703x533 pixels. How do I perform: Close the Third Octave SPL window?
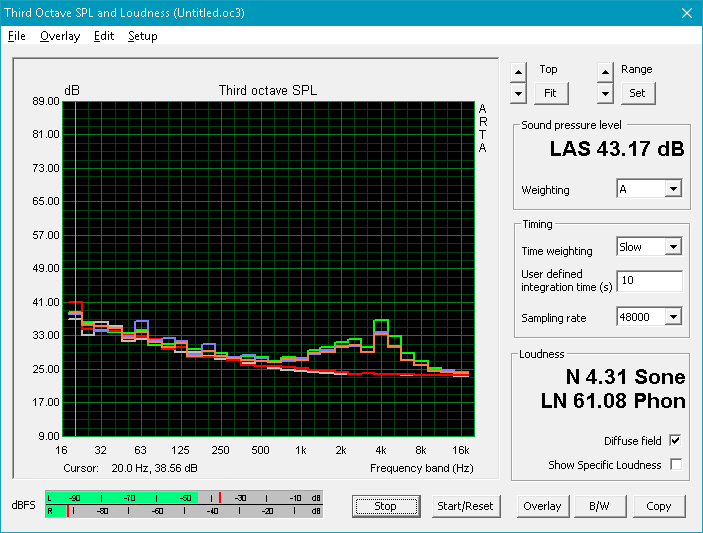pyautogui.click(x=687, y=13)
